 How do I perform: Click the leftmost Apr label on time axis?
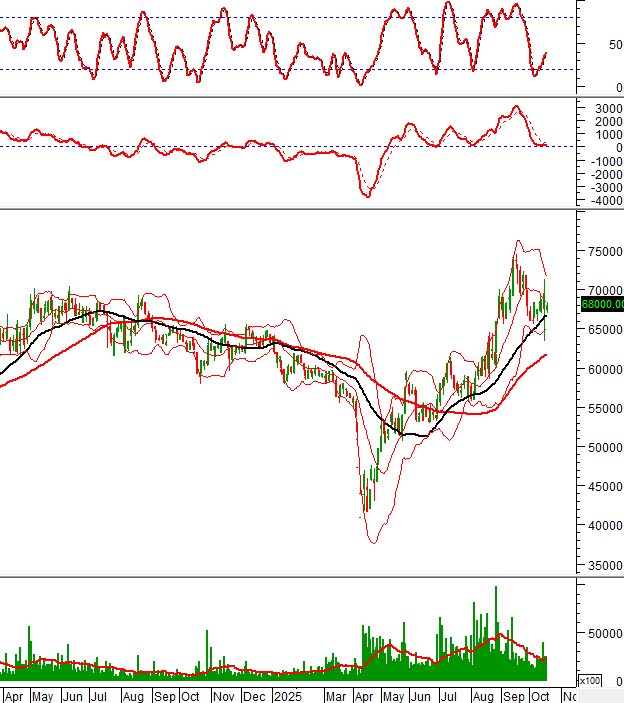[14, 695]
